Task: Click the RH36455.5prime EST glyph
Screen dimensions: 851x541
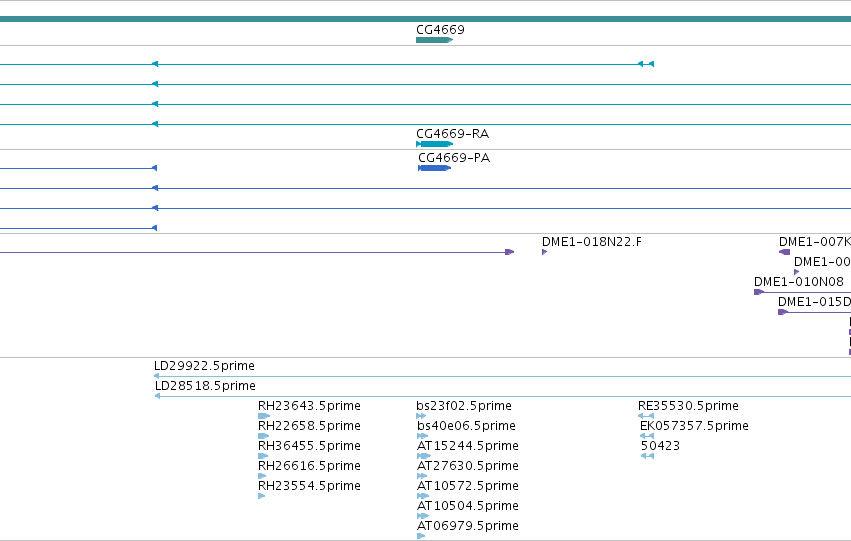Action: click(263, 456)
